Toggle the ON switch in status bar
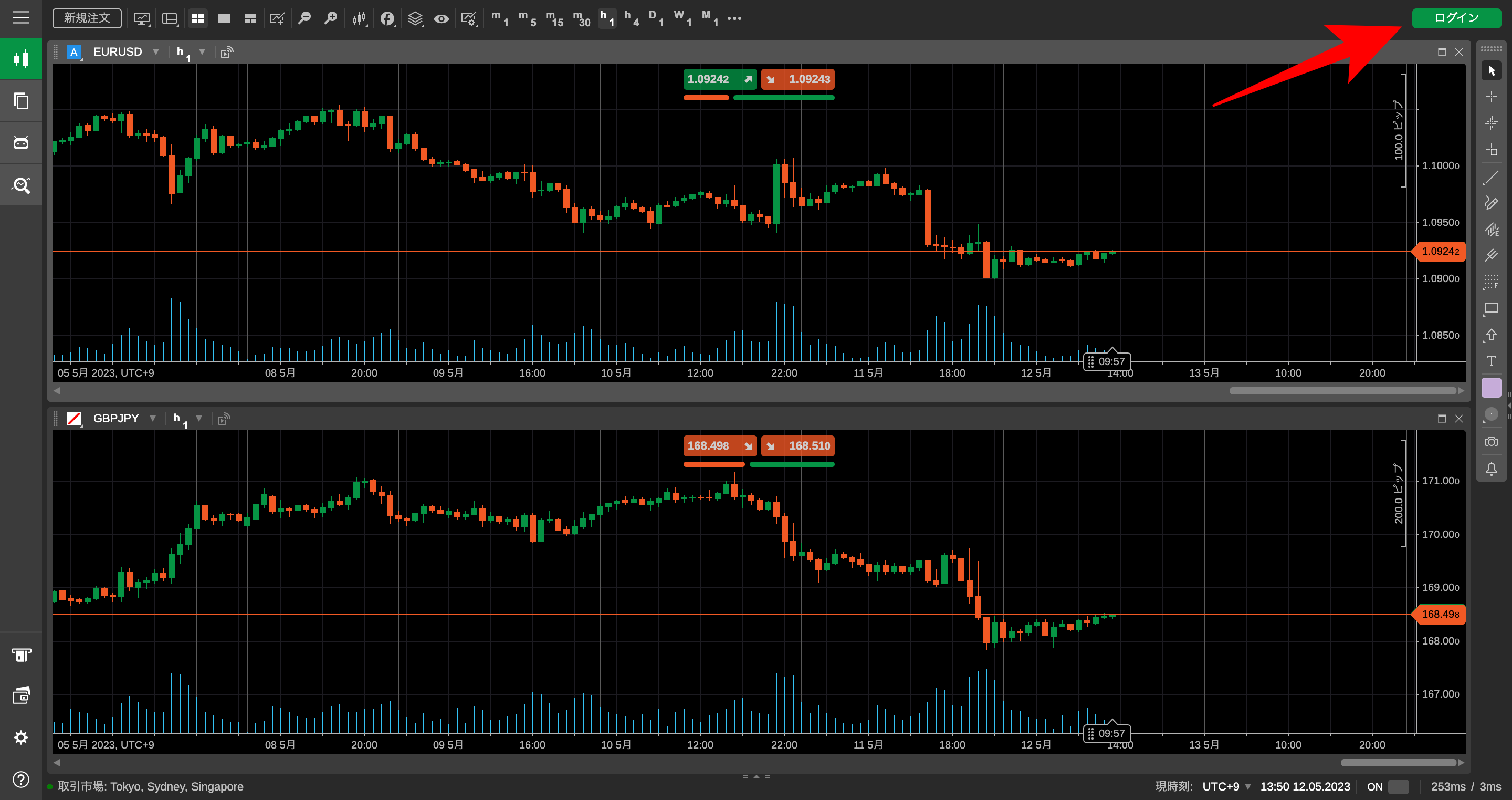This screenshot has width=1512, height=800. point(1398,786)
